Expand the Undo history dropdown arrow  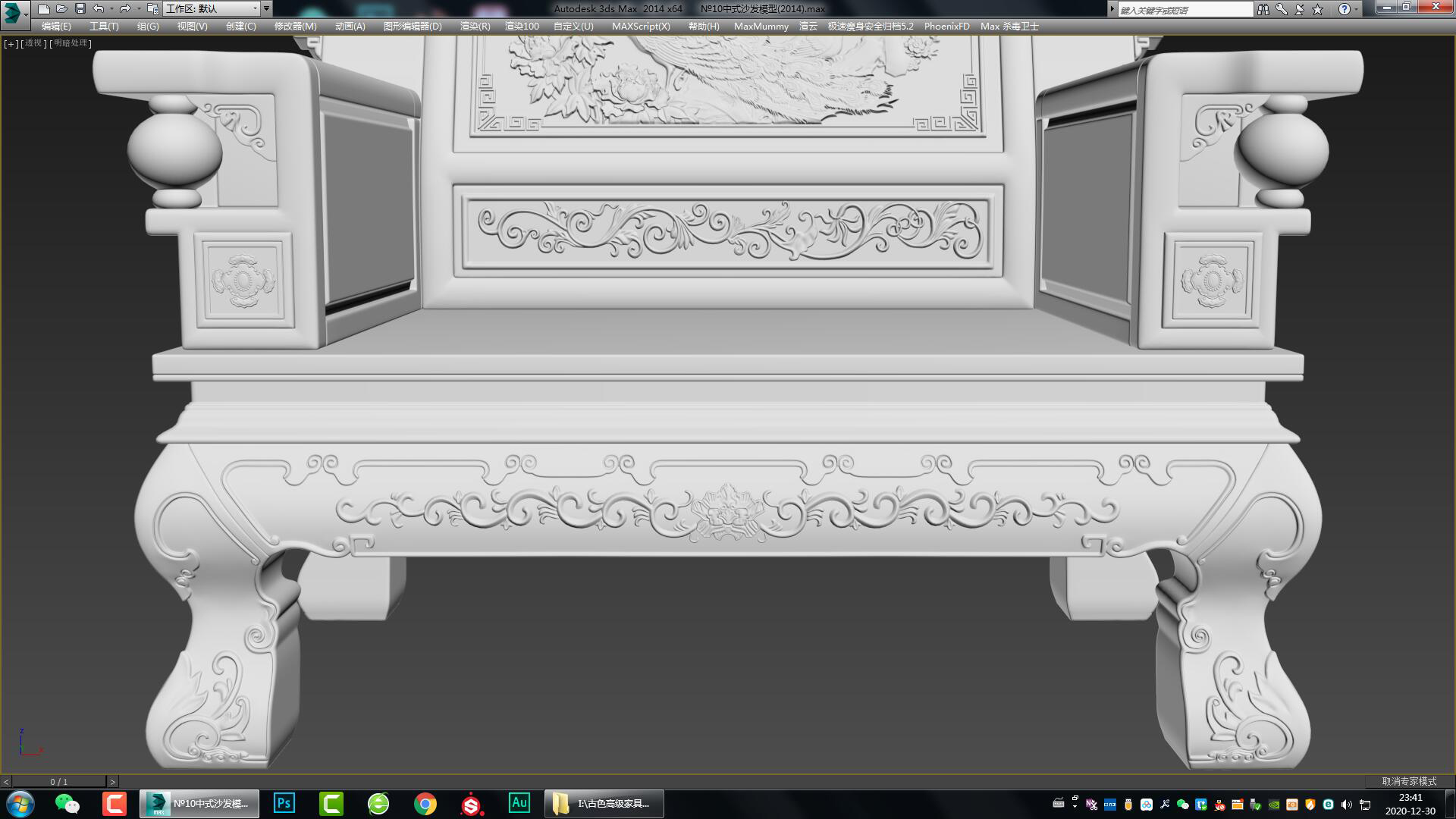[111, 8]
